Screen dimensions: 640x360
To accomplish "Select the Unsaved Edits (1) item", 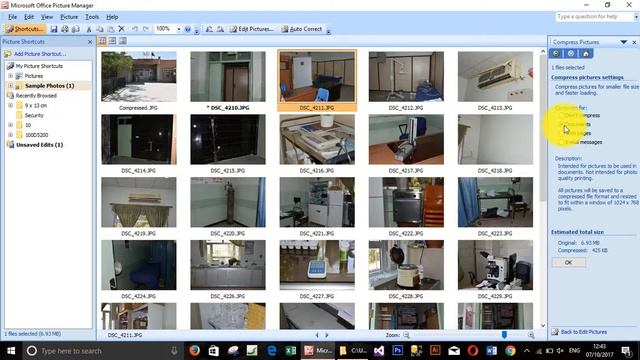I will [39, 144].
